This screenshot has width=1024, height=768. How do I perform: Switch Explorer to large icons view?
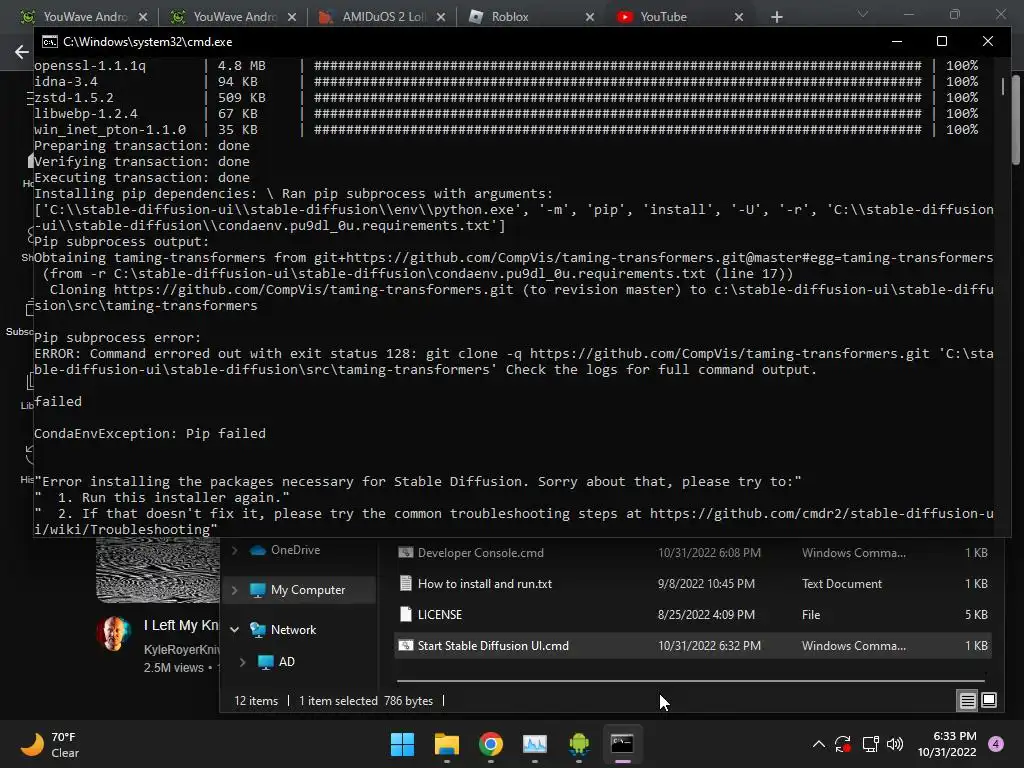click(x=989, y=700)
